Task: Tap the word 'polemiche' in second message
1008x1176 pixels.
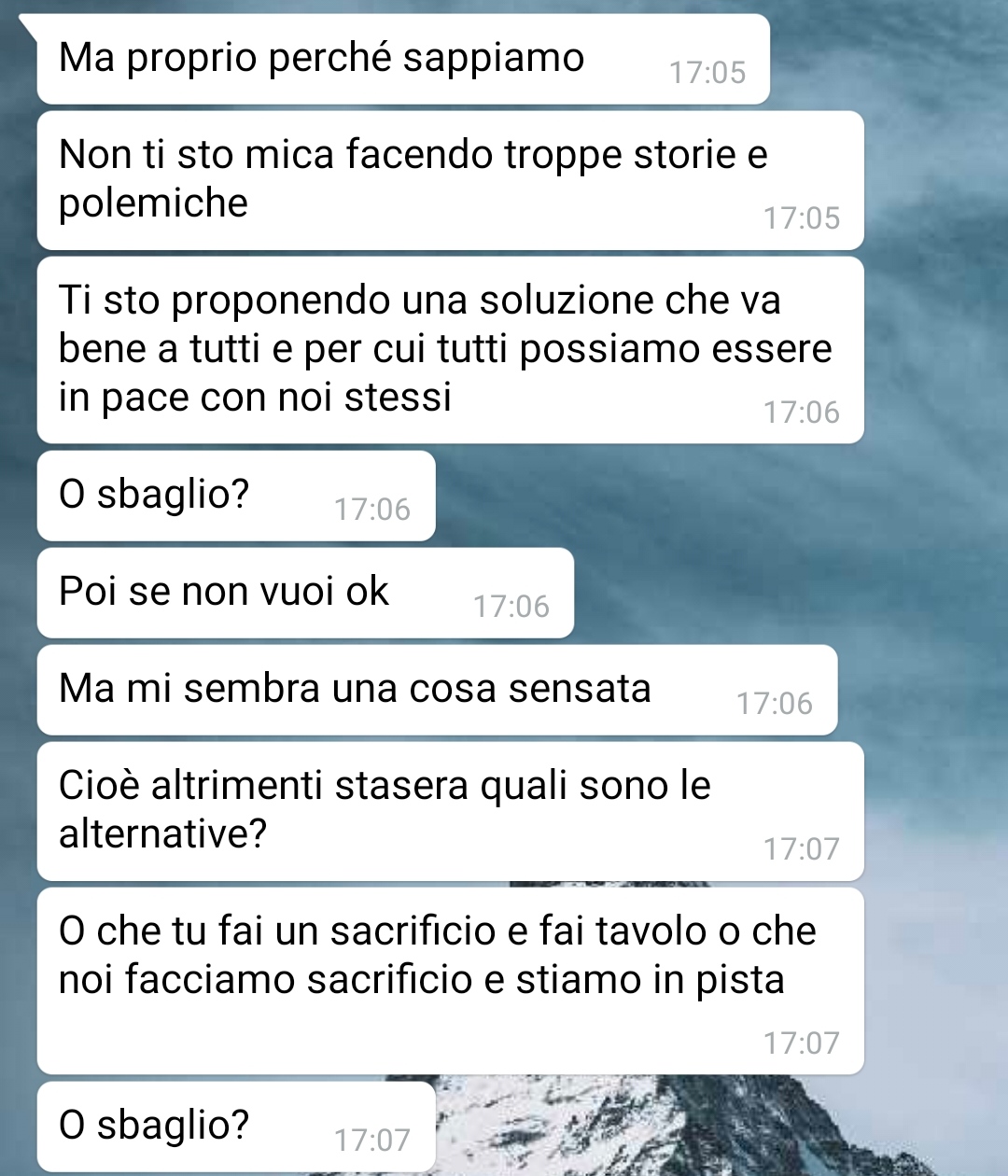Action: point(153,203)
